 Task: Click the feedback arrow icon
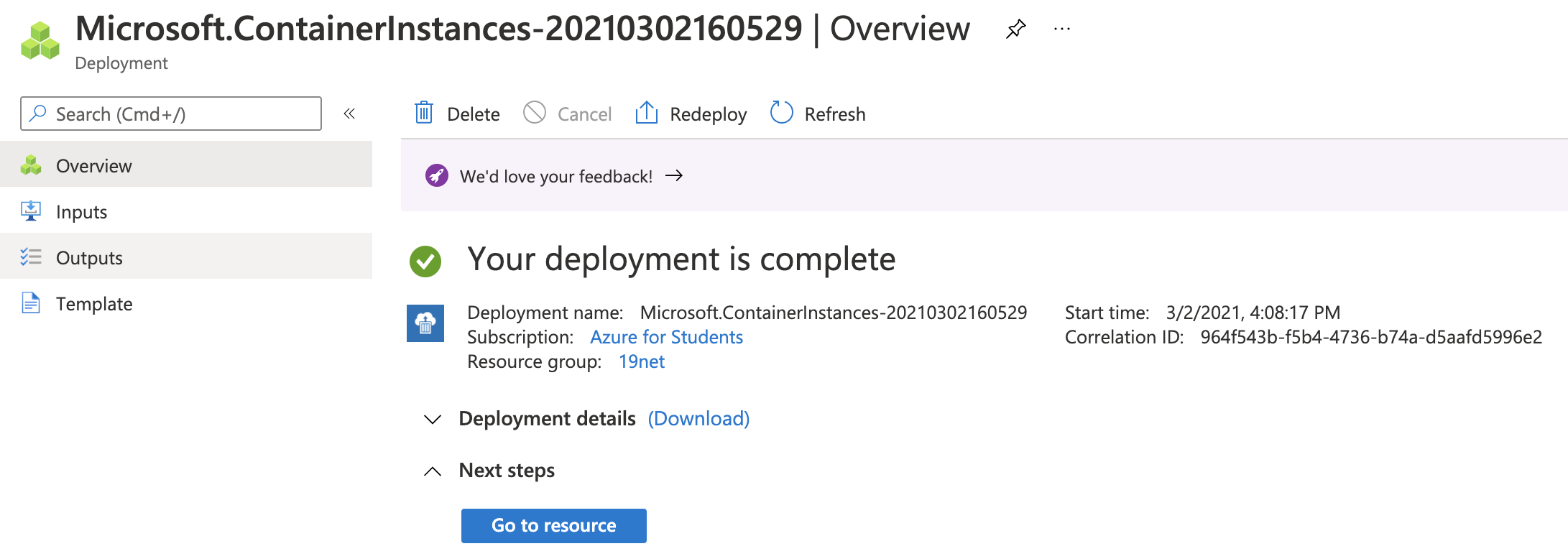[x=674, y=175]
